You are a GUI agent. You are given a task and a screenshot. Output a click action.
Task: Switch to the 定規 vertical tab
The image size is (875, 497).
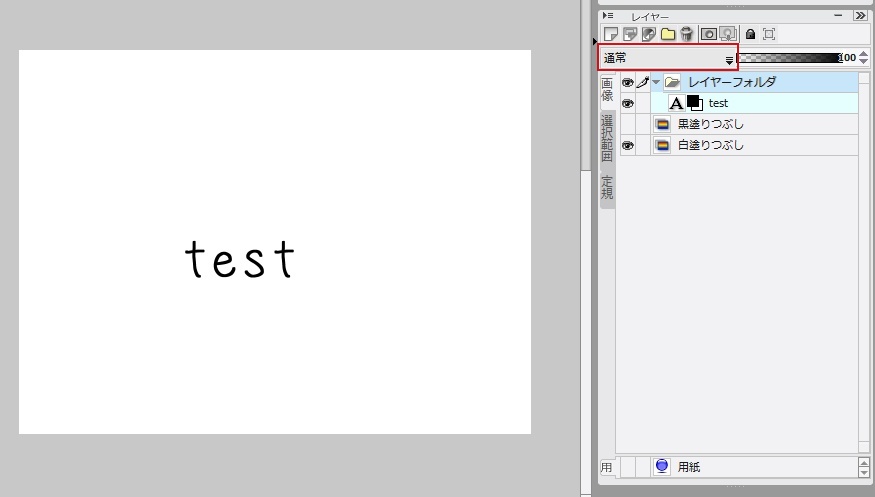click(607, 188)
